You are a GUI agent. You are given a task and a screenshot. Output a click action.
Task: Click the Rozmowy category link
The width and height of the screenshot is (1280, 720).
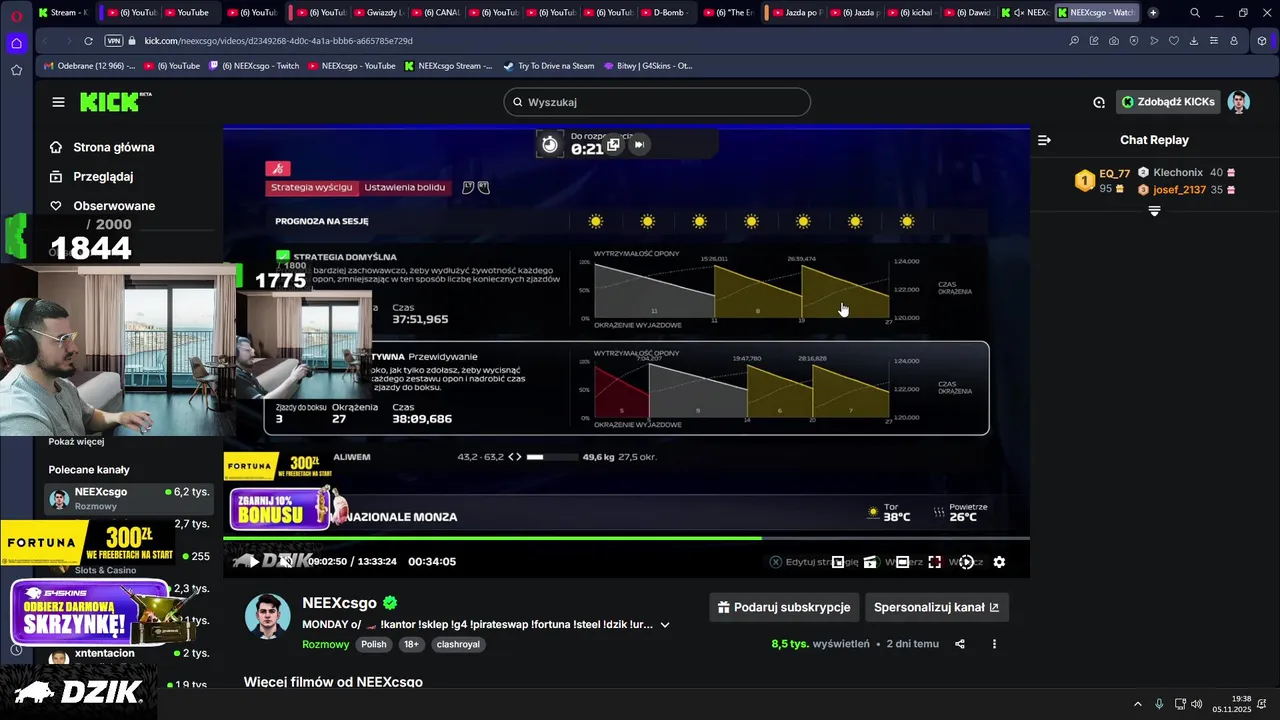[325, 644]
